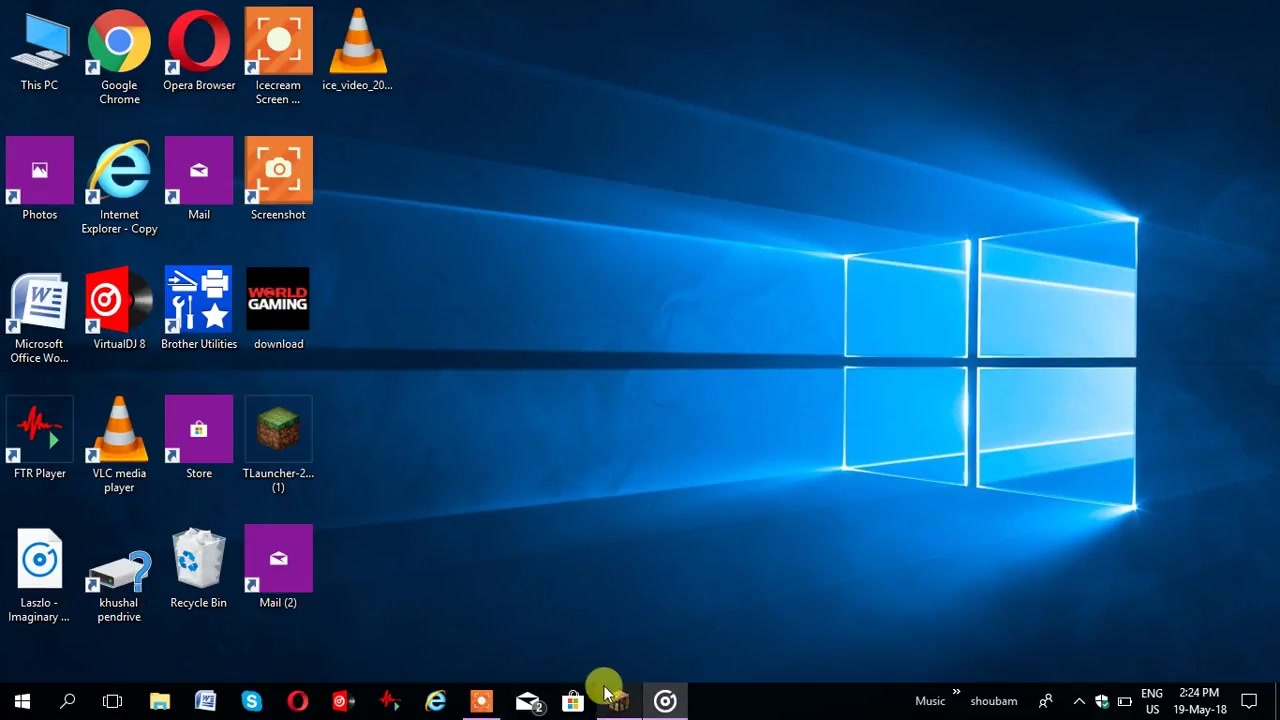Switch to Icecream Screen Recorder taskbar icon

tap(482, 701)
